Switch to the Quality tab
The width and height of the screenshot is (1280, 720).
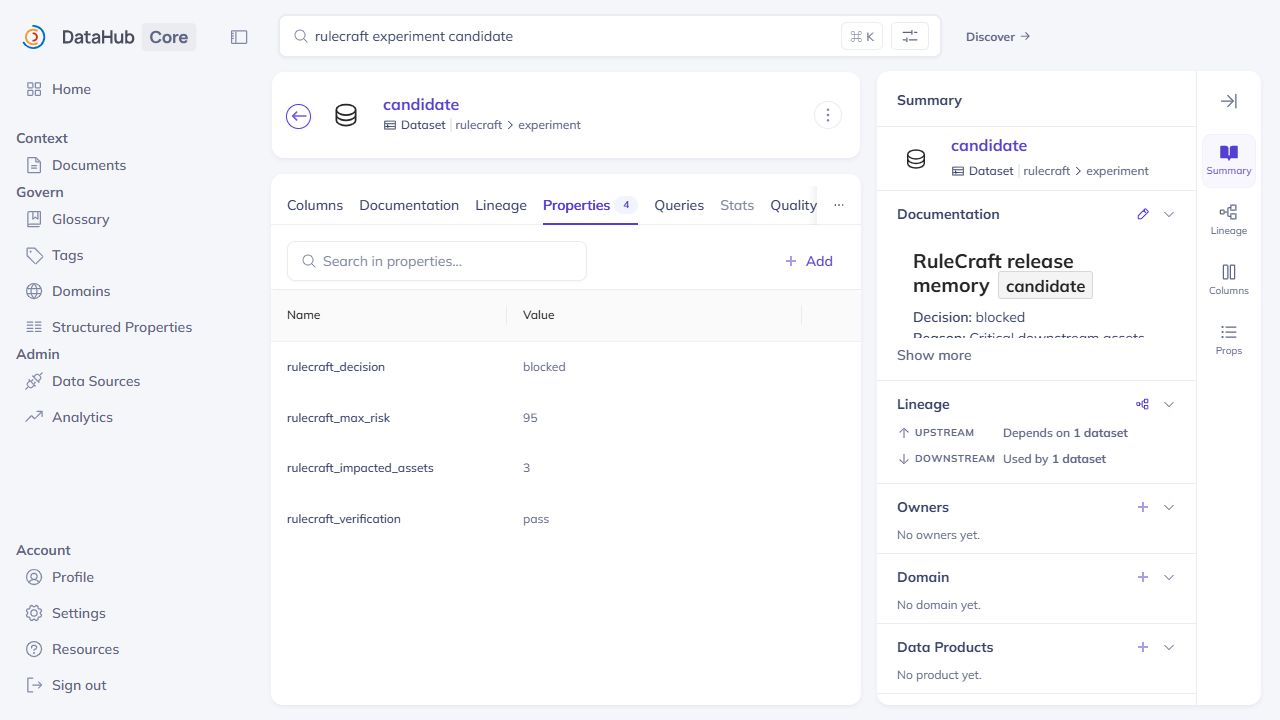click(x=793, y=205)
